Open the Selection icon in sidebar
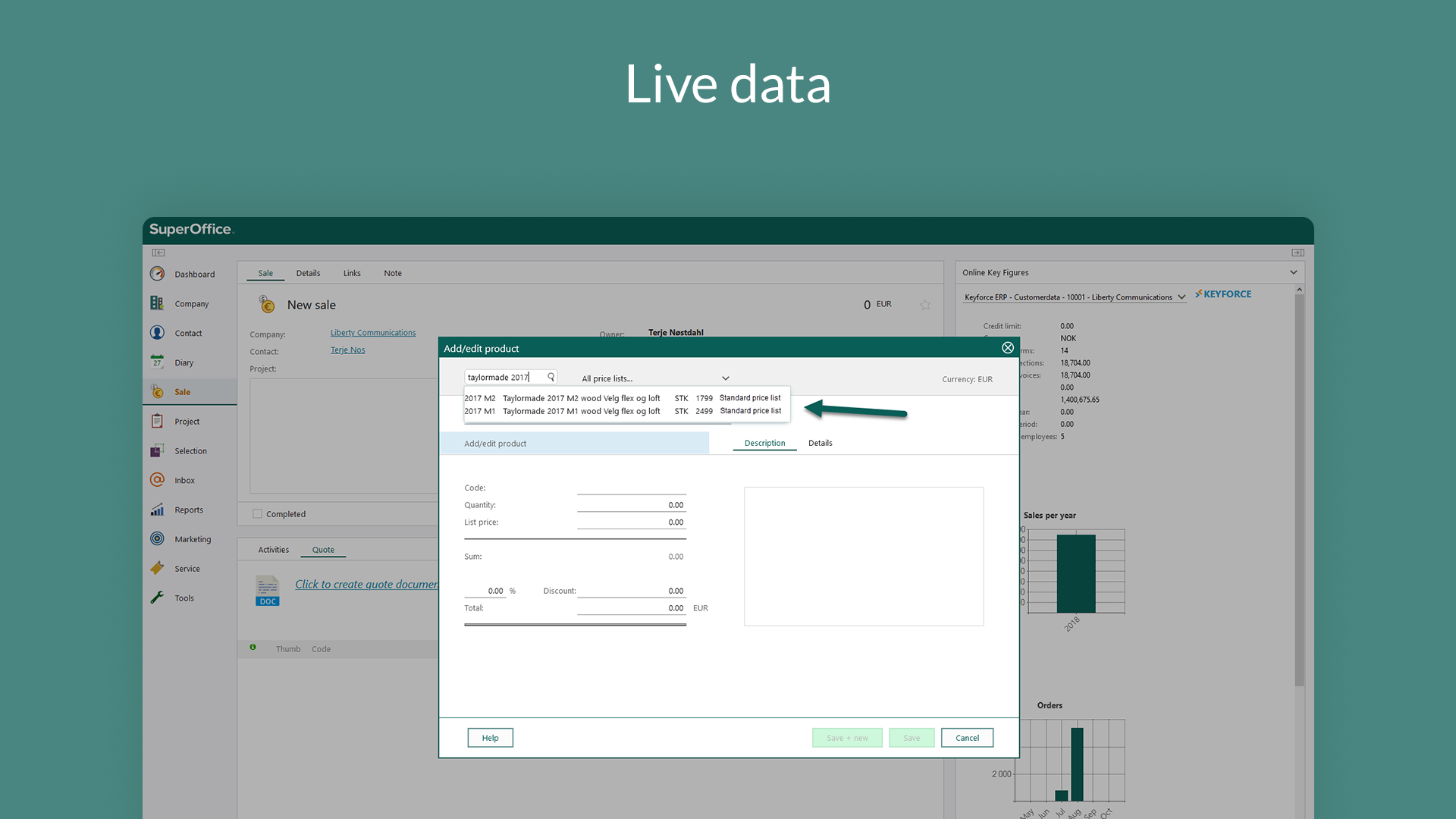 coord(157,450)
